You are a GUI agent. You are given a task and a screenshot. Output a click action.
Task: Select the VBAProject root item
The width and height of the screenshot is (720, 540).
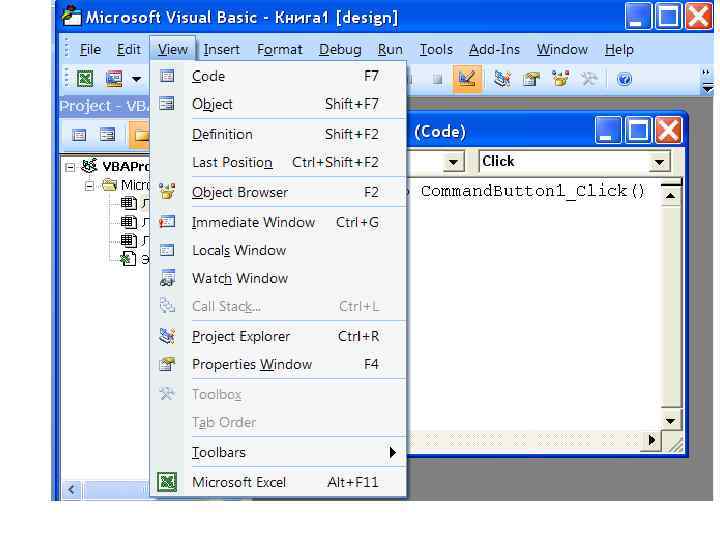(116, 166)
